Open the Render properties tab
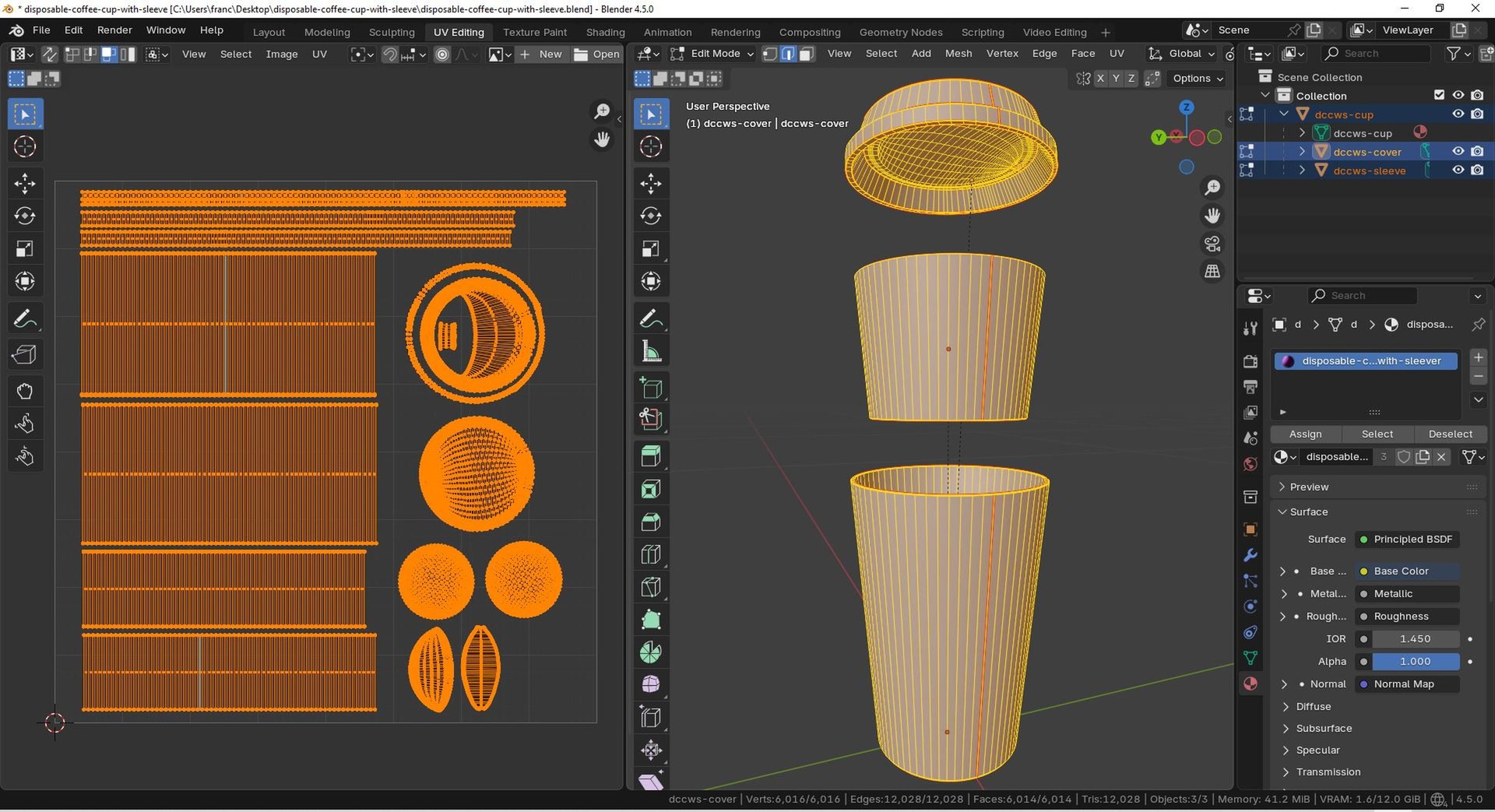This screenshot has width=1495, height=812. point(1251,361)
